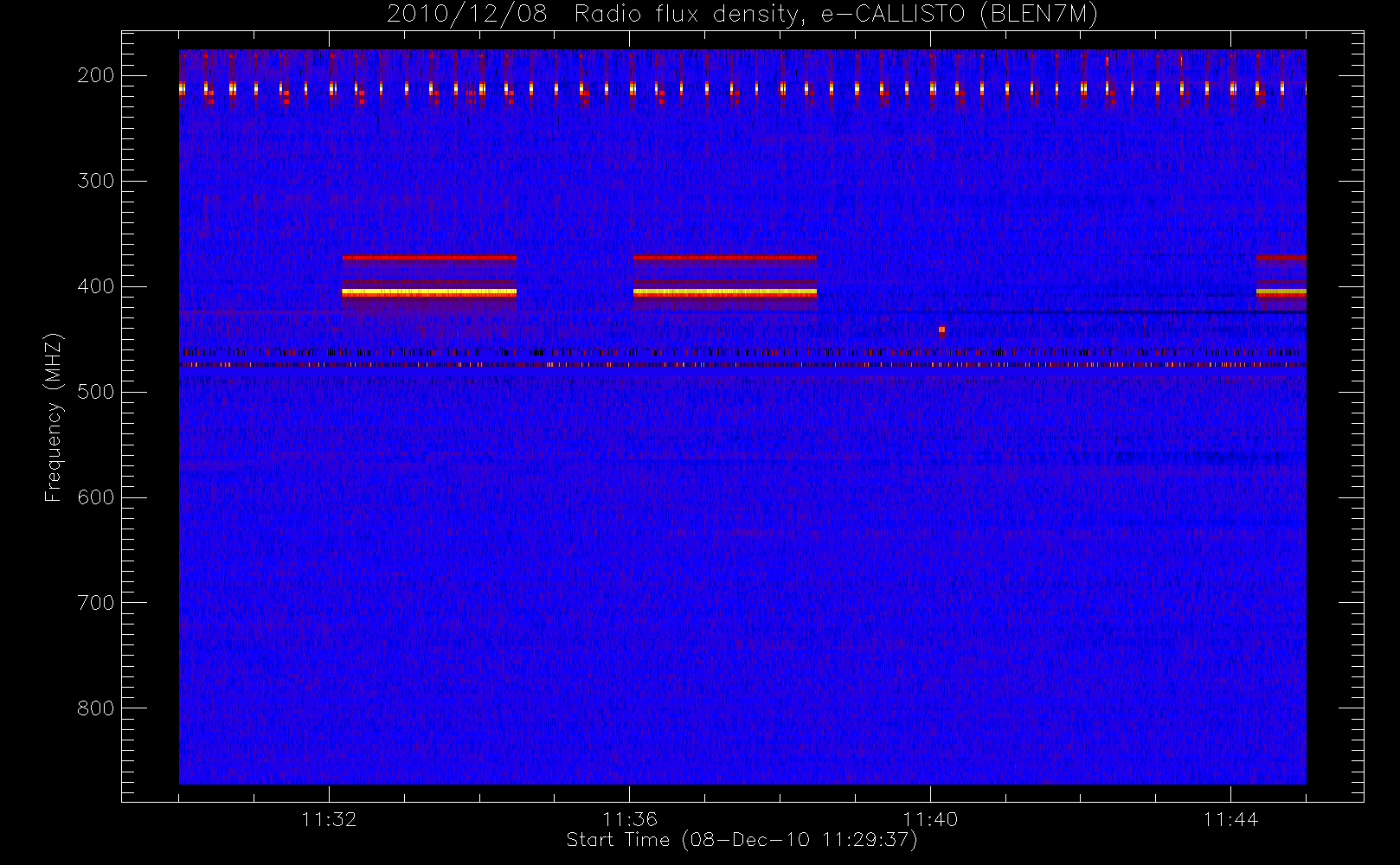Image resolution: width=1400 pixels, height=865 pixels.
Task: Click the 200 frequency tick label
Action: 96,75
